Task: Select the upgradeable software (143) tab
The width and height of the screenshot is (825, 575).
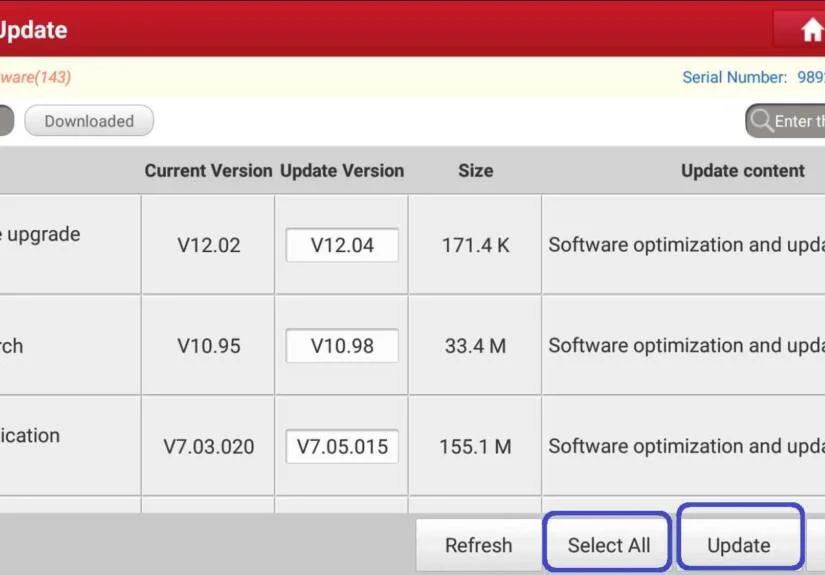Action: point(35,77)
